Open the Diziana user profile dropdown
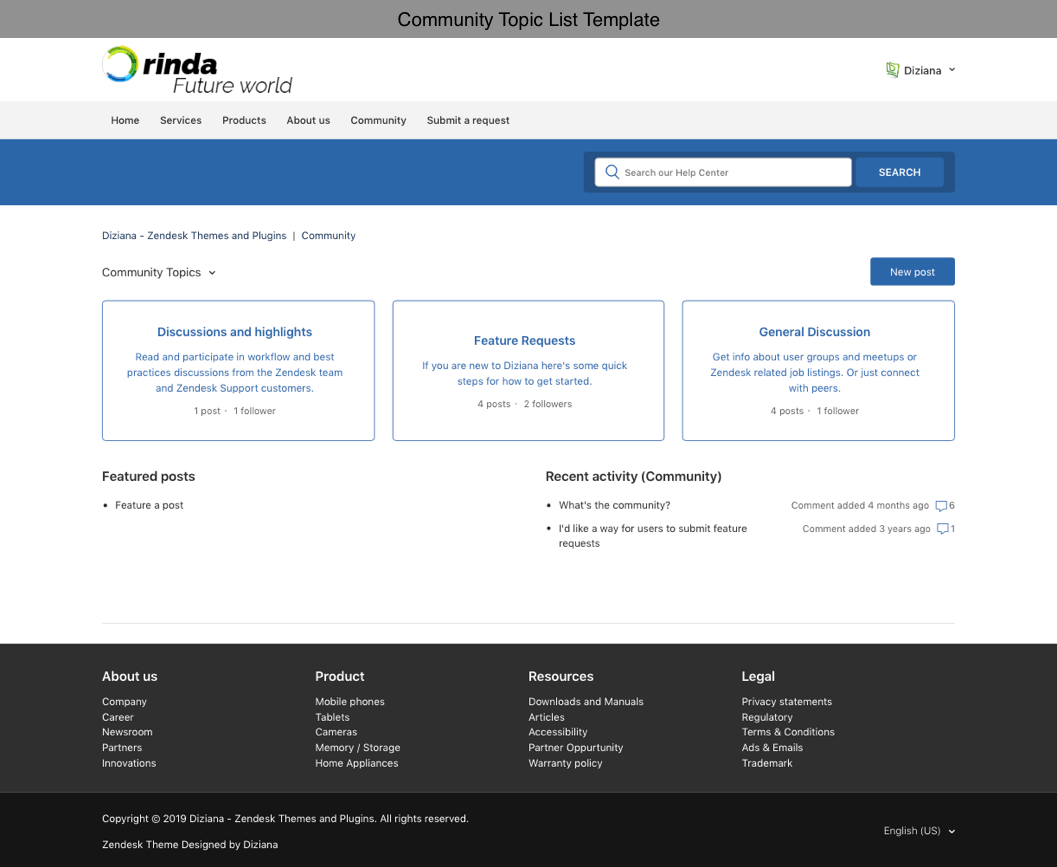The height and width of the screenshot is (867, 1057). pyautogui.click(x=921, y=70)
